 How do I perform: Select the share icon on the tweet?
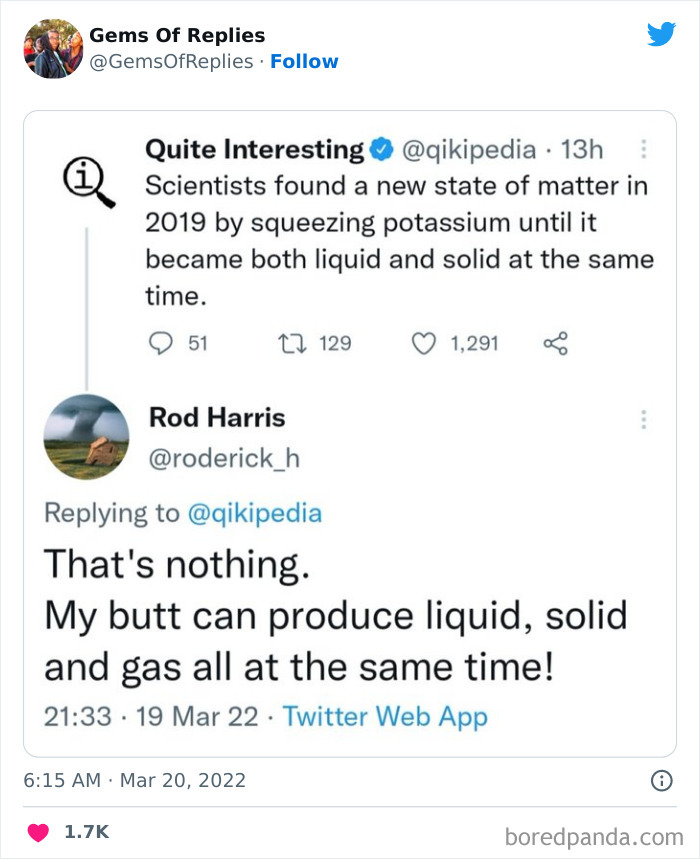pos(555,343)
